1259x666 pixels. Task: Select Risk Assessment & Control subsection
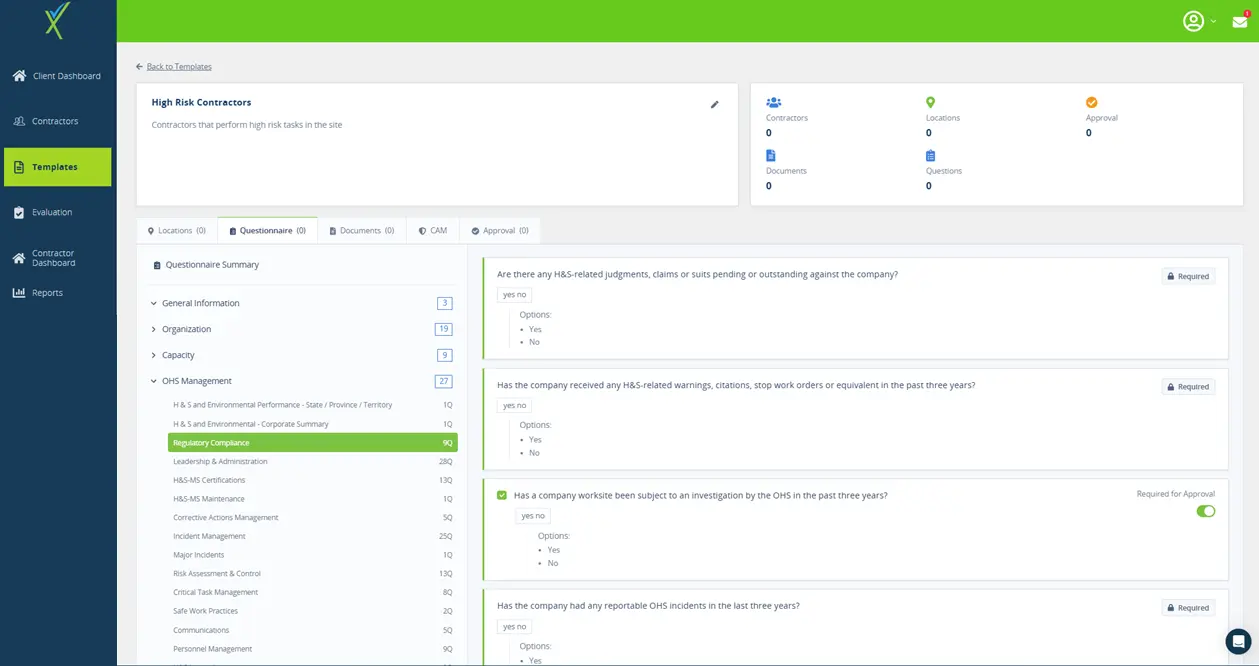pos(312,574)
